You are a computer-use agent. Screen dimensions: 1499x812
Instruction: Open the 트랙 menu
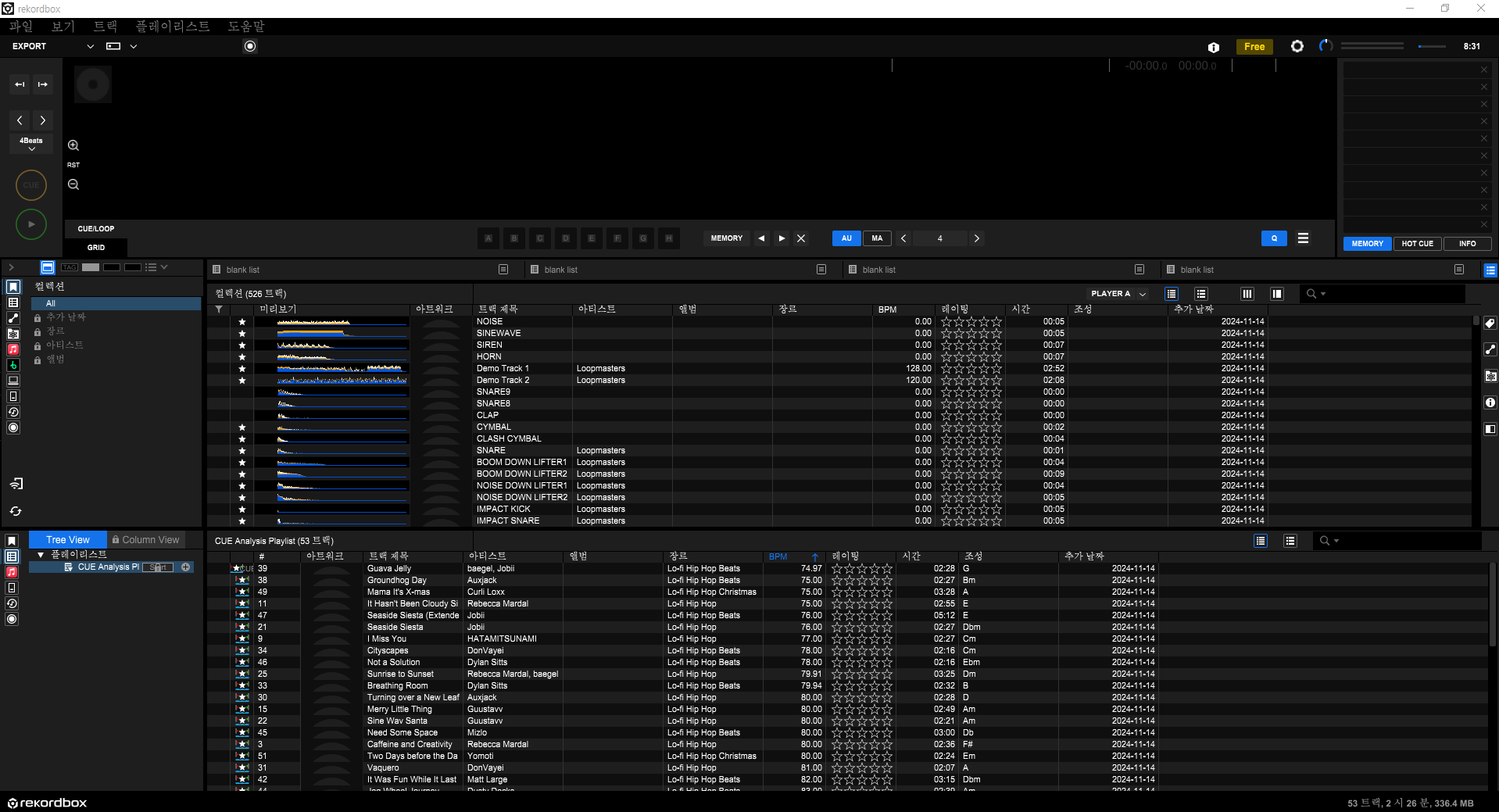[x=105, y=26]
